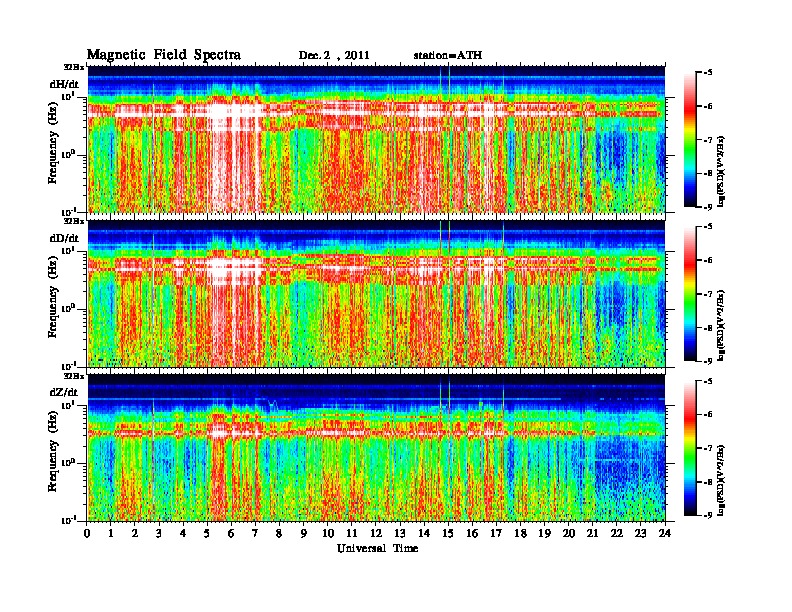The height and width of the screenshot is (612, 792).
Task: Click the "-9" tick on dZ/dt color bar
Action: (708, 515)
